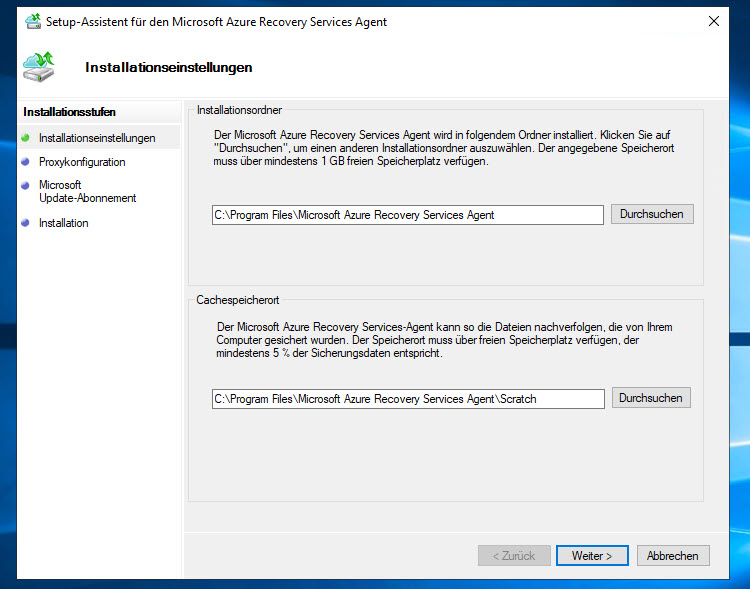
Task: Click the Installationsstufen sidebar header
Action: tap(69, 111)
